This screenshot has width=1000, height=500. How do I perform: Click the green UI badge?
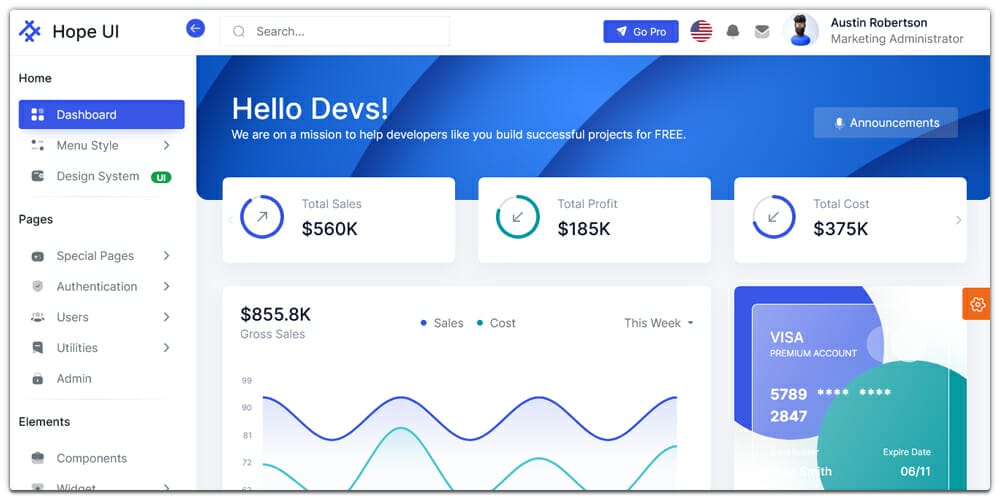pyautogui.click(x=161, y=177)
